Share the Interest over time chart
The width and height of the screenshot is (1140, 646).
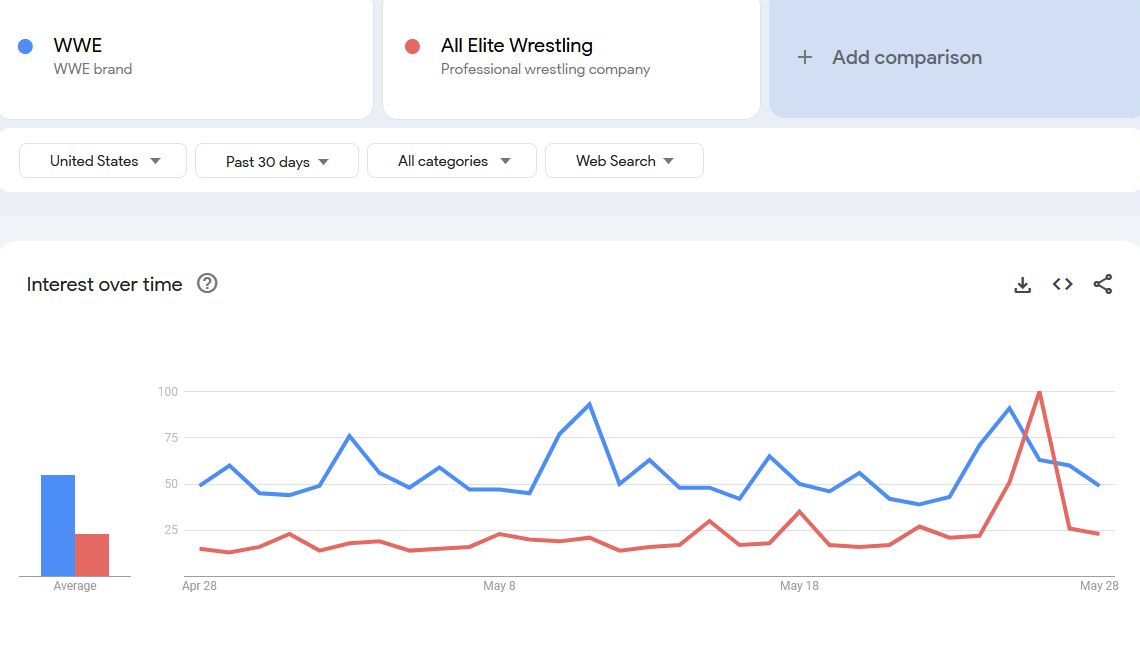(1102, 285)
